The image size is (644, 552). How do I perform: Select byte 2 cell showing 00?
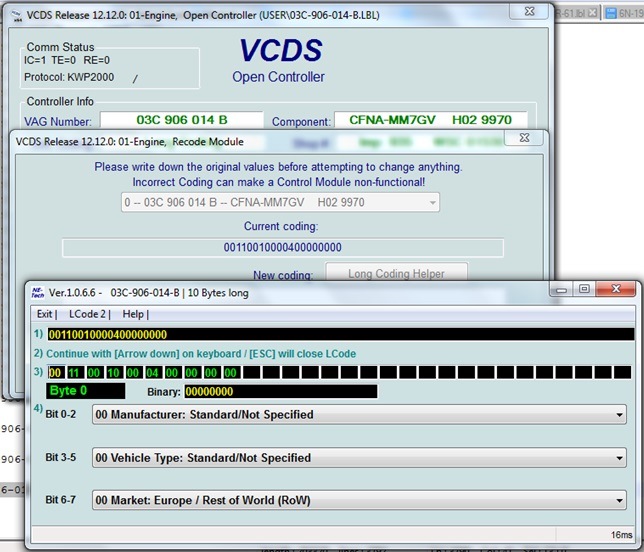[x=94, y=373]
